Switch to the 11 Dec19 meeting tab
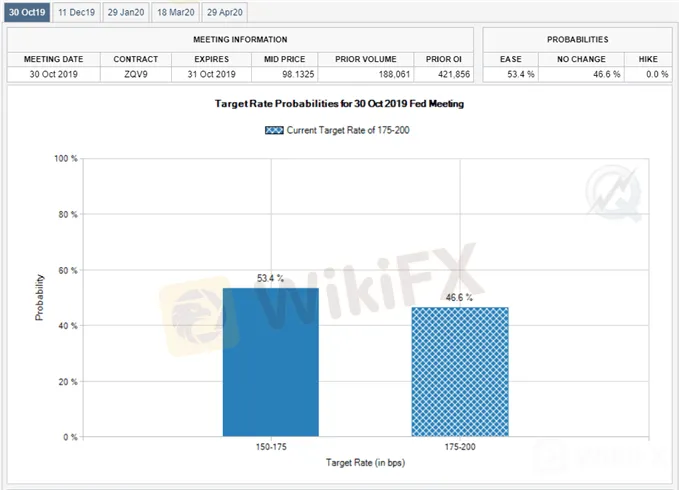Screen dimensions: 679x490 [x=76, y=13]
